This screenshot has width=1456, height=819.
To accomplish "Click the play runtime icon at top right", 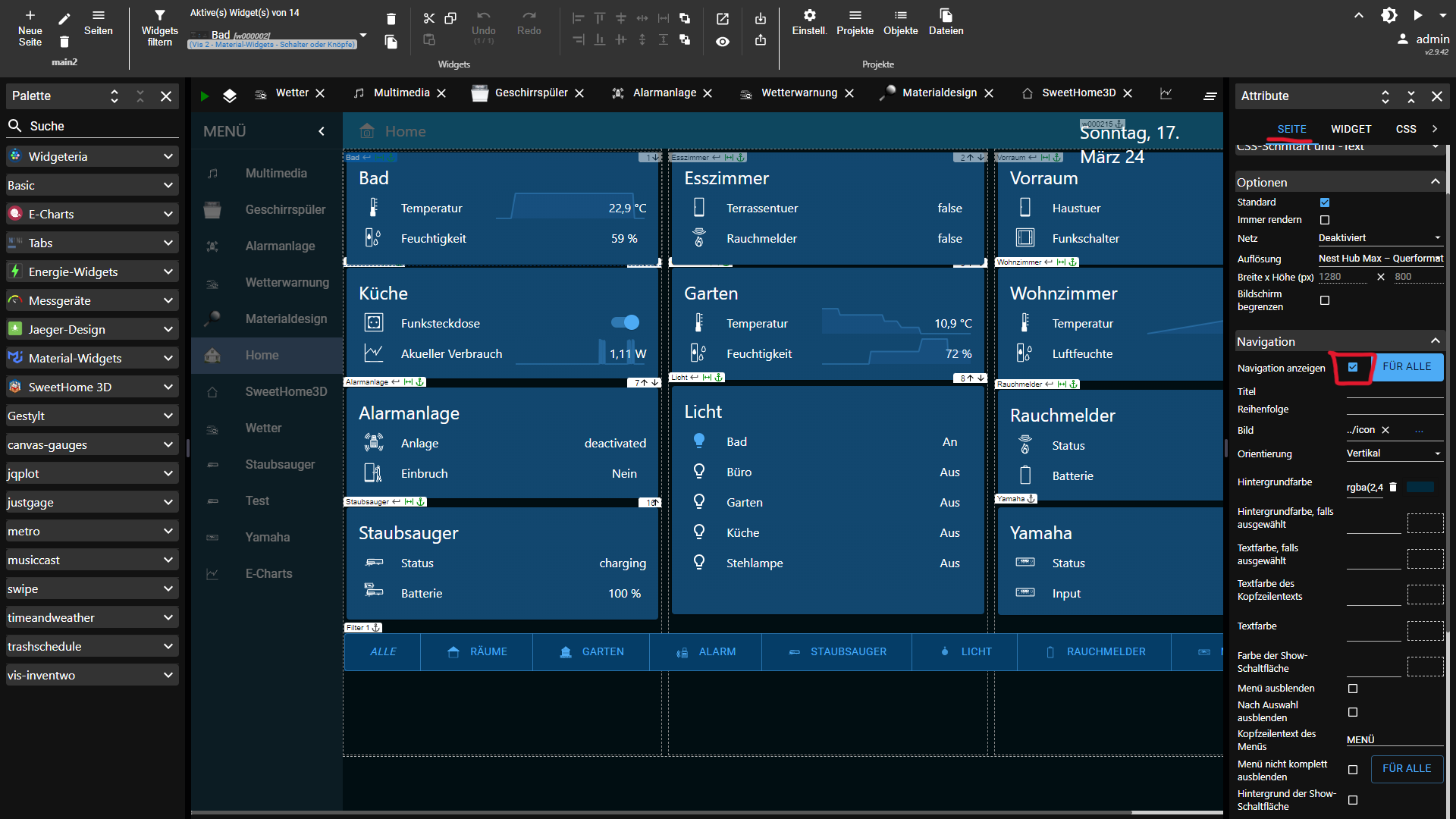I will pyautogui.click(x=1417, y=15).
